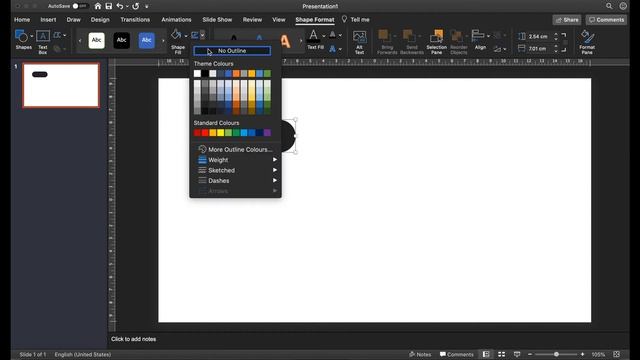Increase shape height with stepper
The height and width of the screenshot is (360, 640).
coord(556,34)
